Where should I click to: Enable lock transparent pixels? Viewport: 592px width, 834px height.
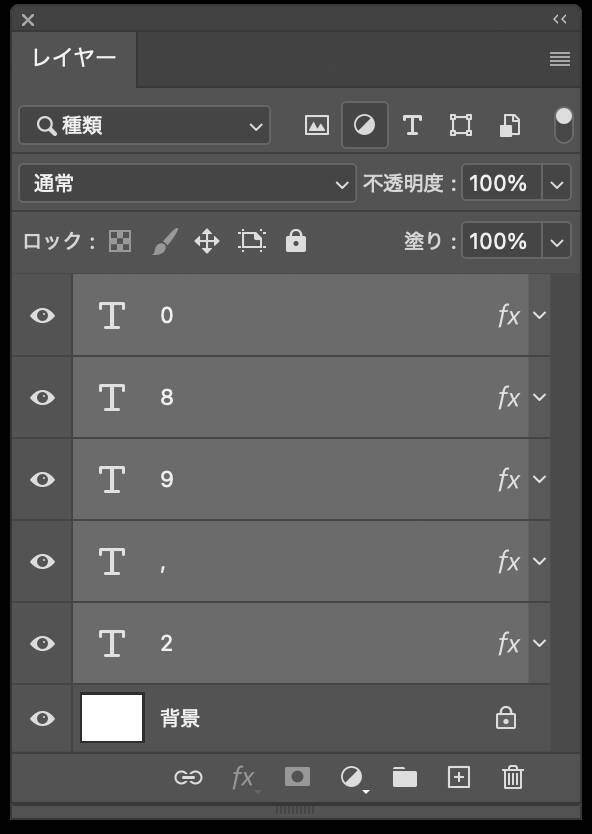click(118, 240)
